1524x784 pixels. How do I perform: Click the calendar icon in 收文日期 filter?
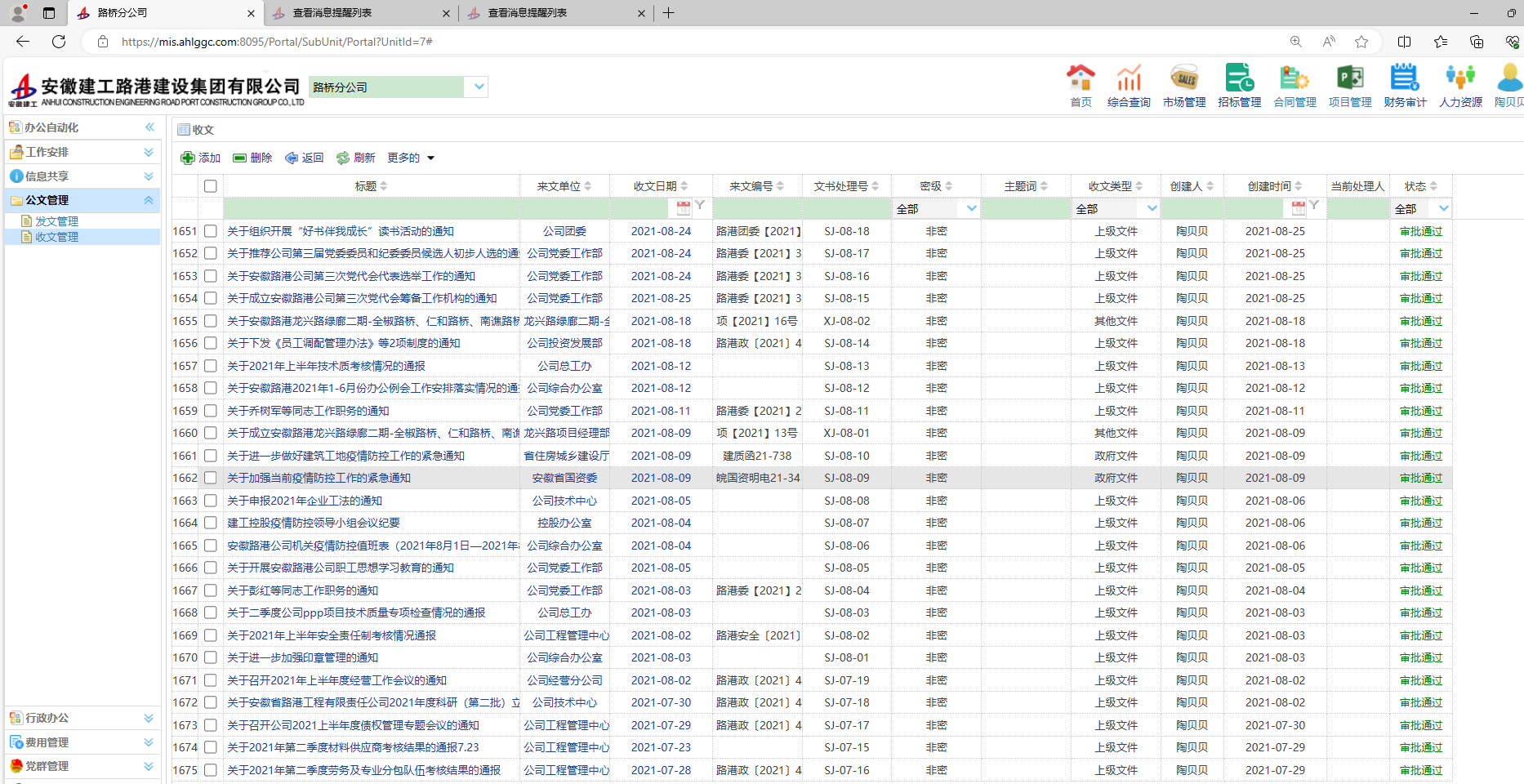tap(684, 208)
